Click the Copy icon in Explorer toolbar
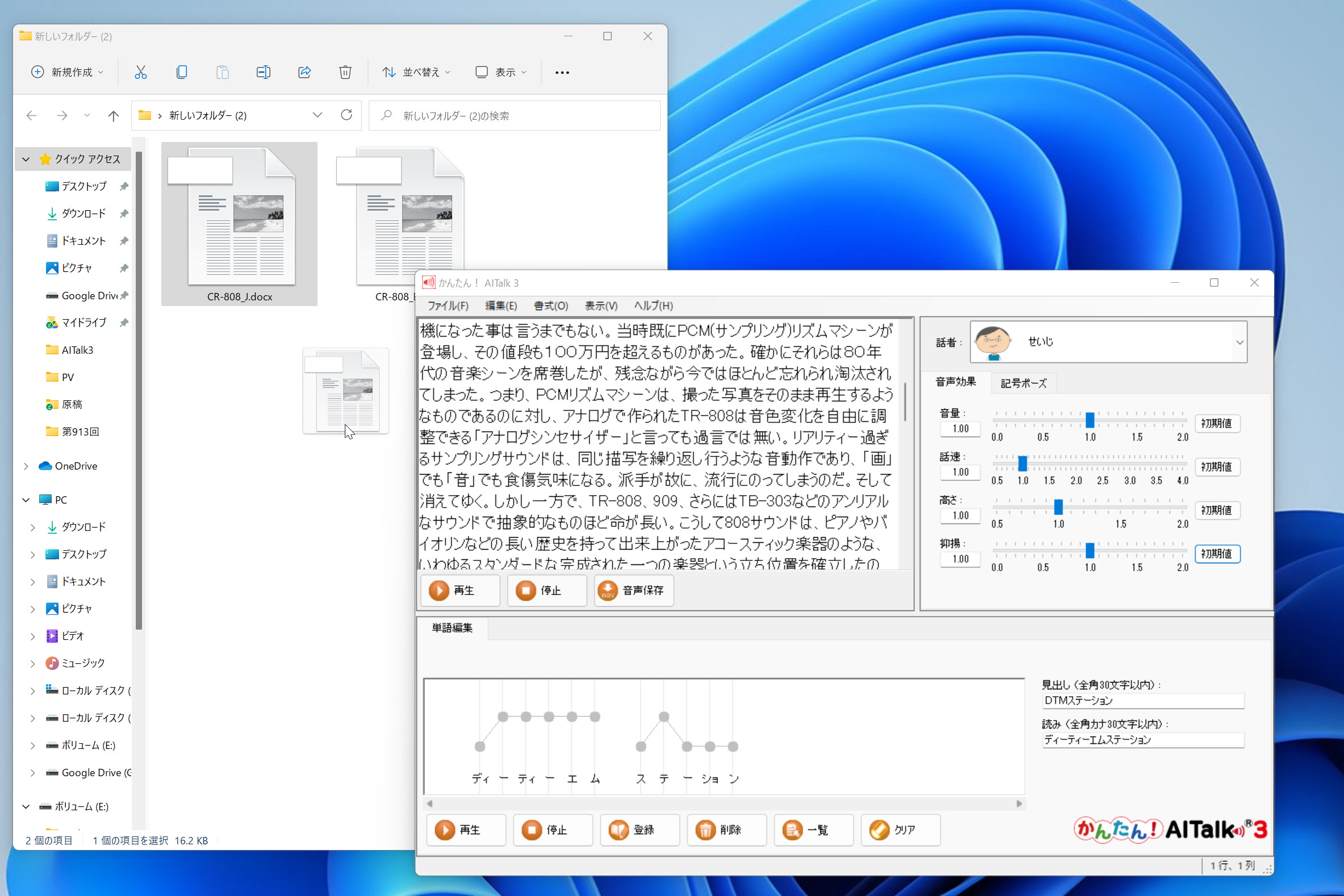 coord(182,72)
